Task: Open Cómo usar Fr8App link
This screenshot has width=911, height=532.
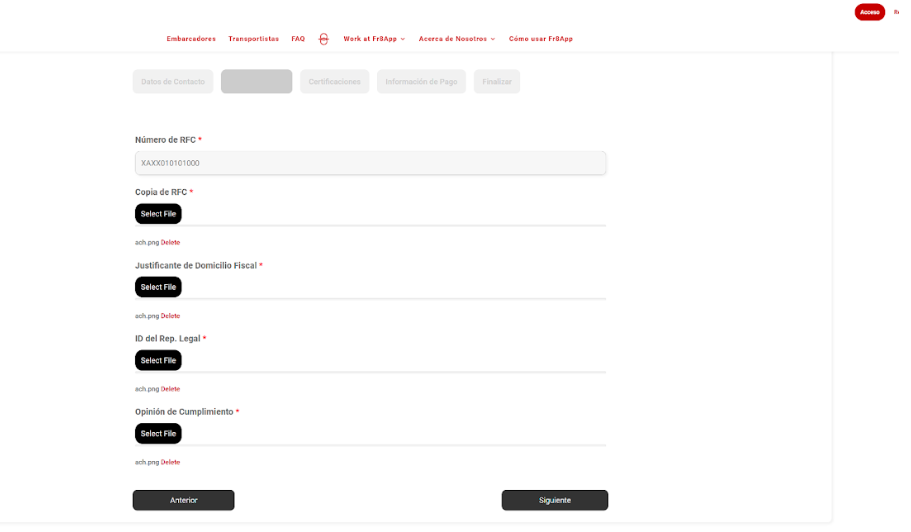Action: [541, 39]
